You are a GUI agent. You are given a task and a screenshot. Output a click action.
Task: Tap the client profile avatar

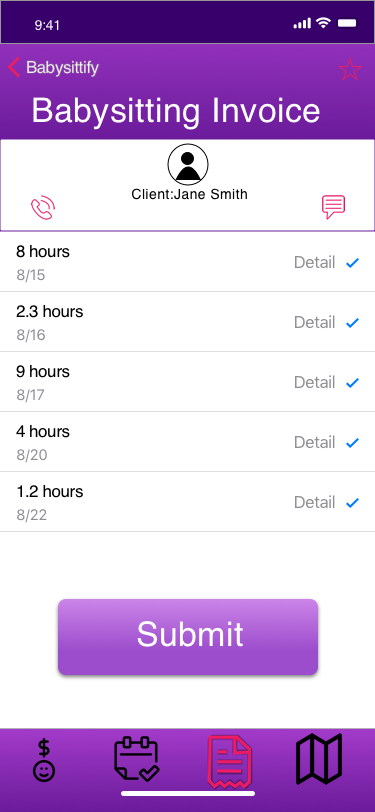click(188, 164)
